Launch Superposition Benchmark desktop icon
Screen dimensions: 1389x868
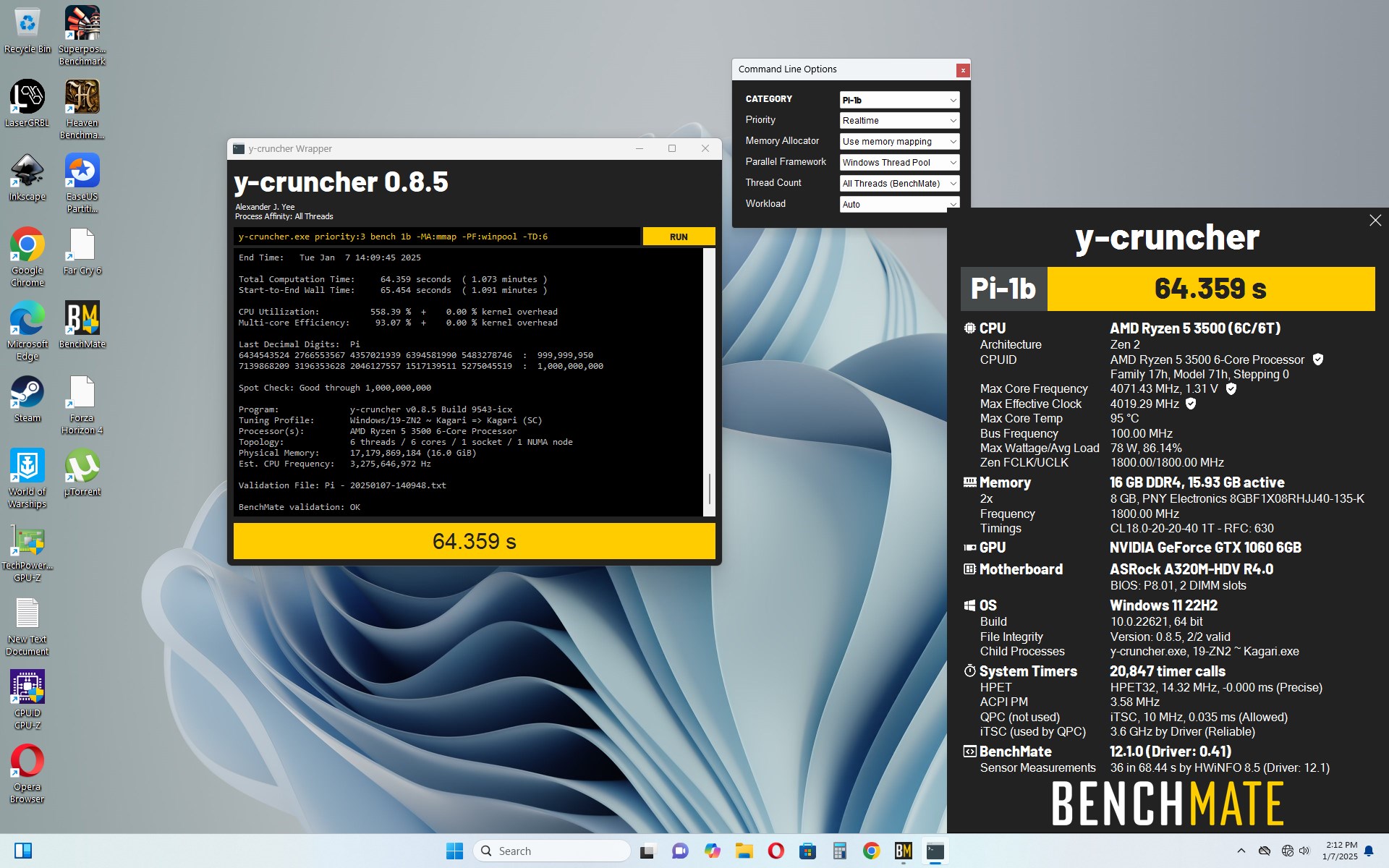[x=82, y=36]
